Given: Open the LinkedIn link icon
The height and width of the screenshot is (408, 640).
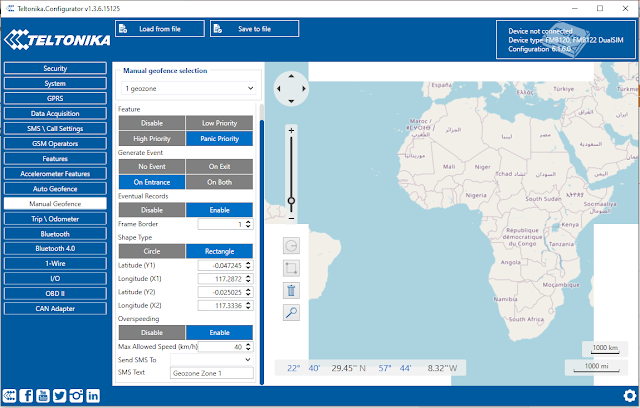Looking at the screenshot, I should click(x=93, y=396).
